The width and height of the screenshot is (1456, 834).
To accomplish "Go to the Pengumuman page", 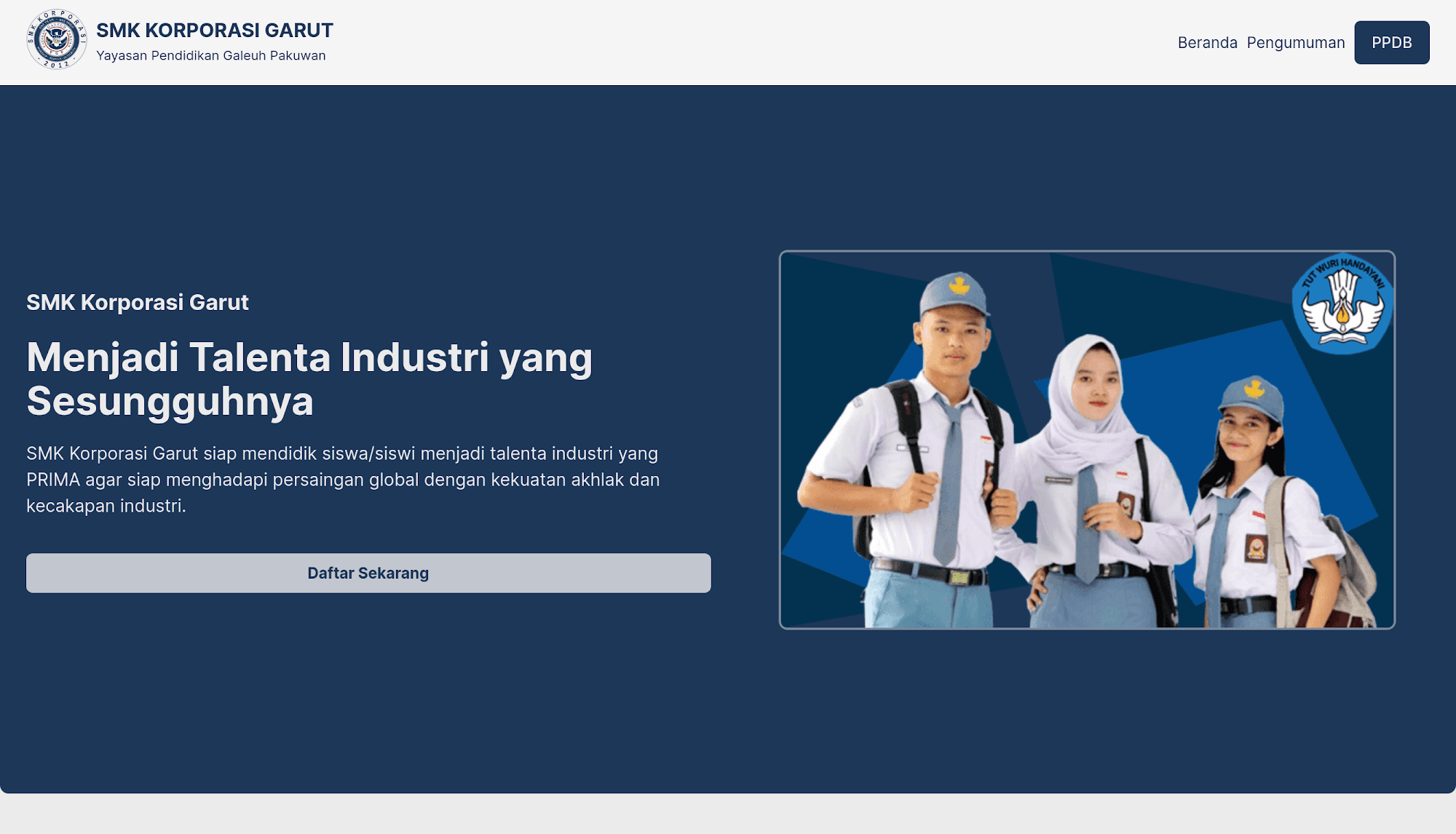I will pyautogui.click(x=1295, y=43).
